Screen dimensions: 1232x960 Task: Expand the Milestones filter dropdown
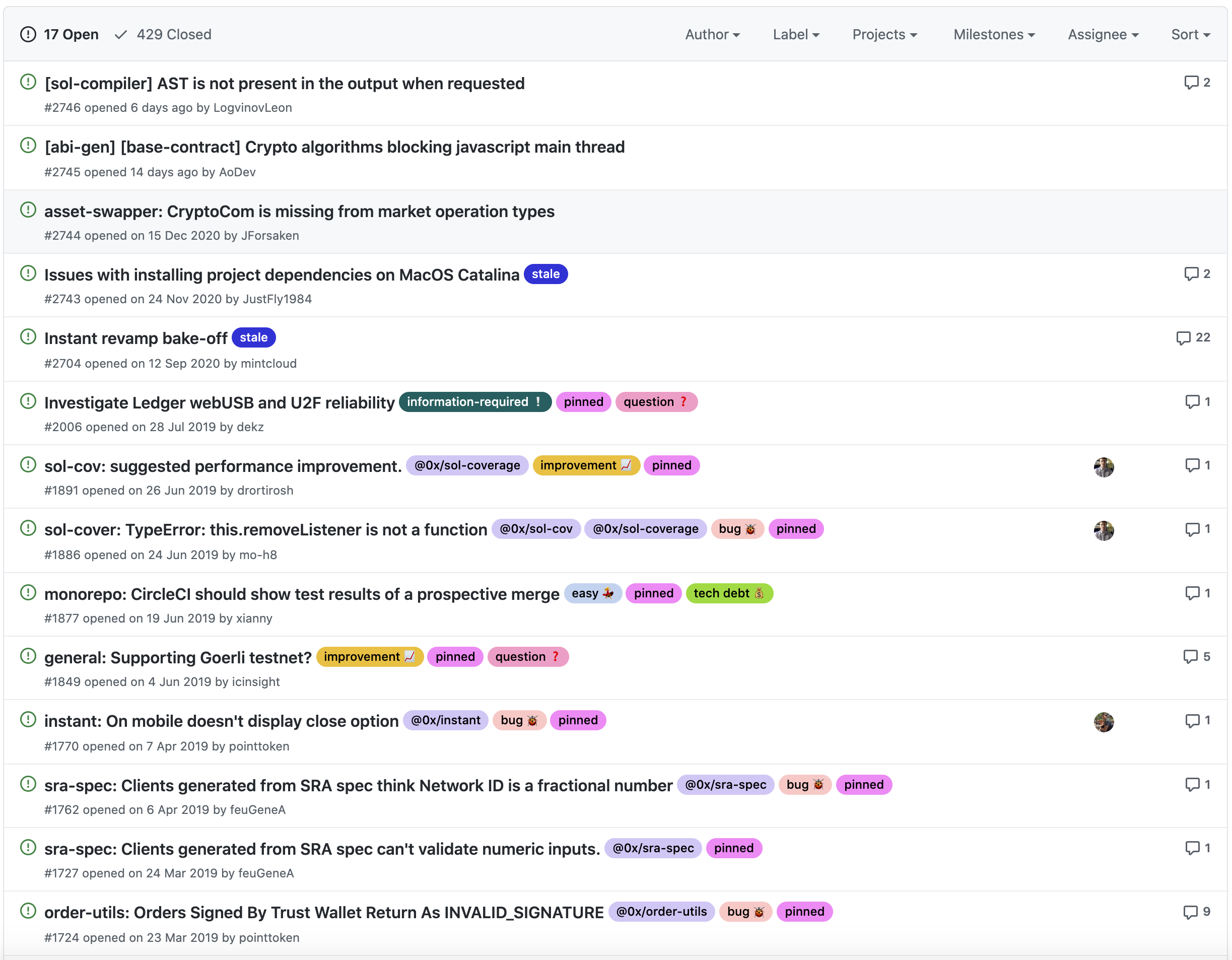coord(994,34)
